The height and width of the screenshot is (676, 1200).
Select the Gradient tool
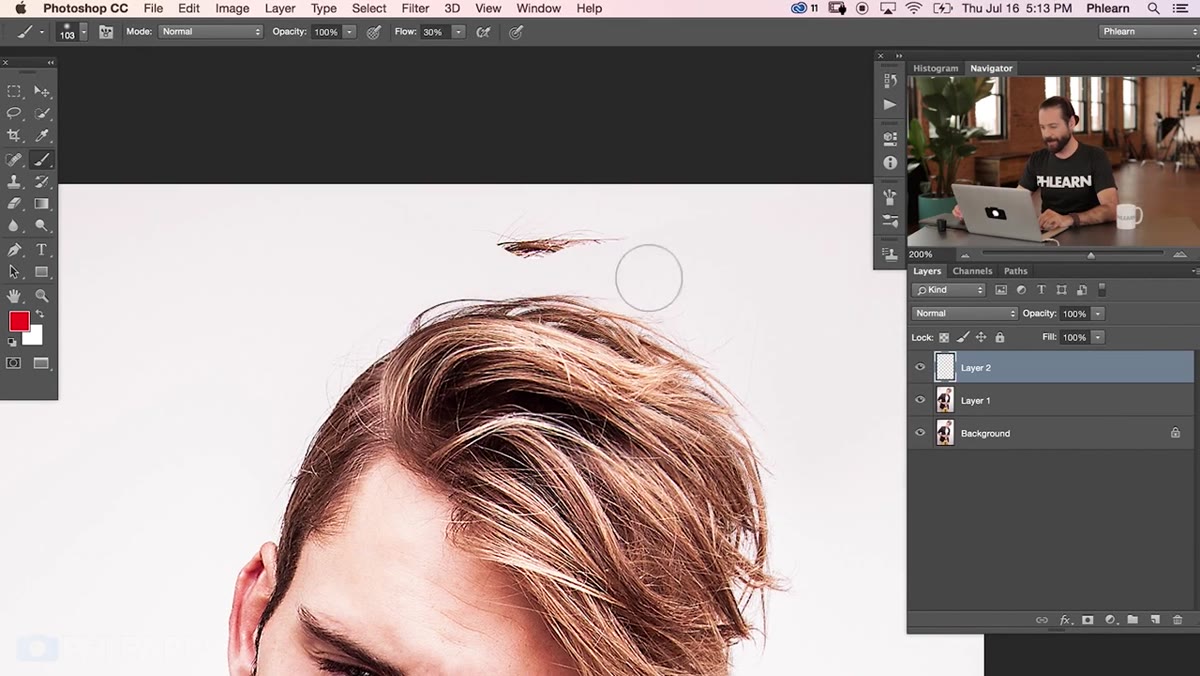click(42, 204)
